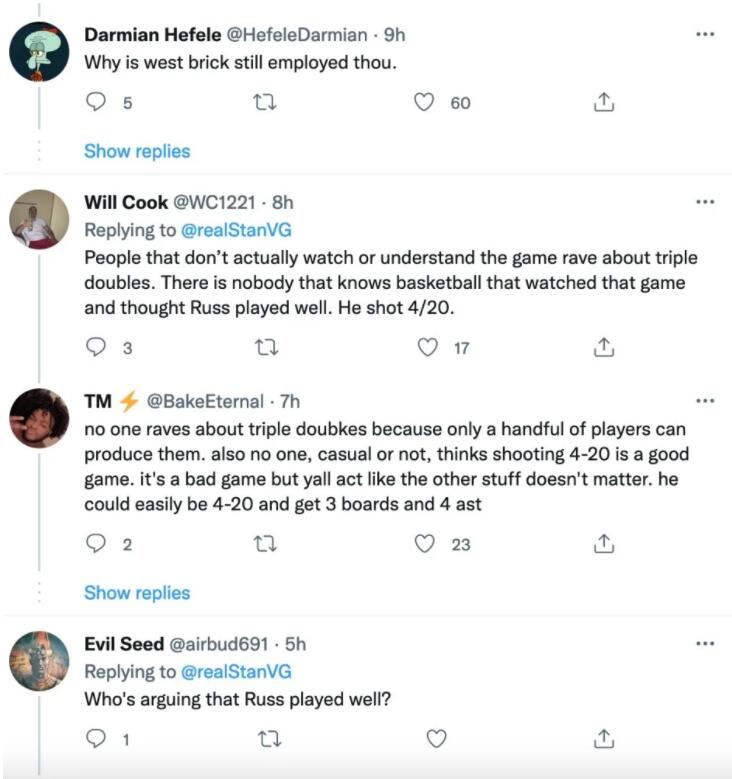Show replies under TM's tweet

click(x=137, y=592)
